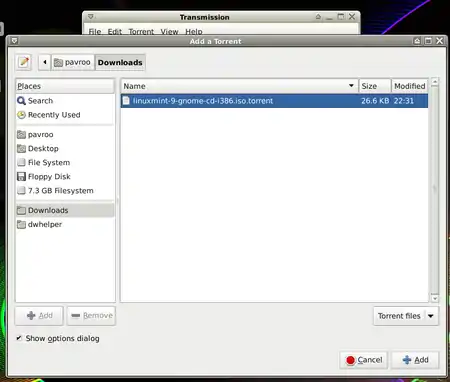Image resolution: width=450 pixels, height=382 pixels.
Task: Click the back arrow in path bar
Action: tap(44, 62)
